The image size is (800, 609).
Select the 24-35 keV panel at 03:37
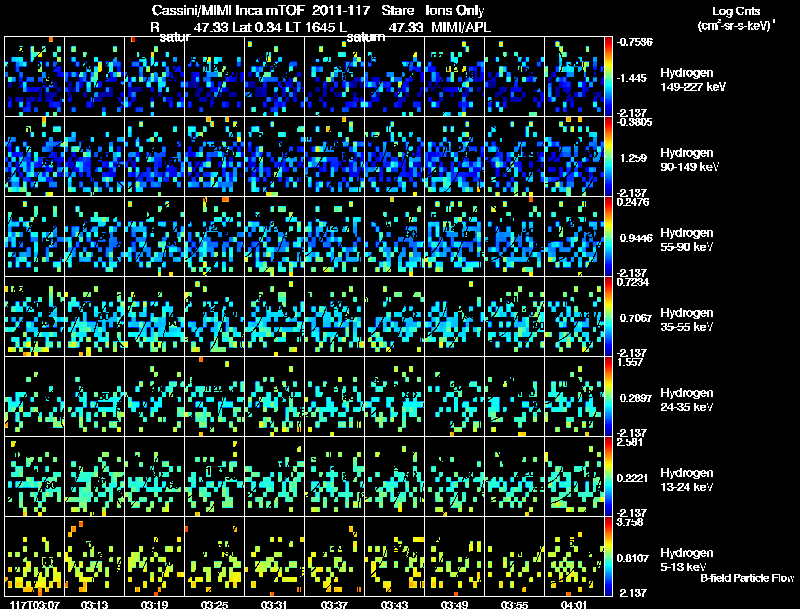point(335,397)
